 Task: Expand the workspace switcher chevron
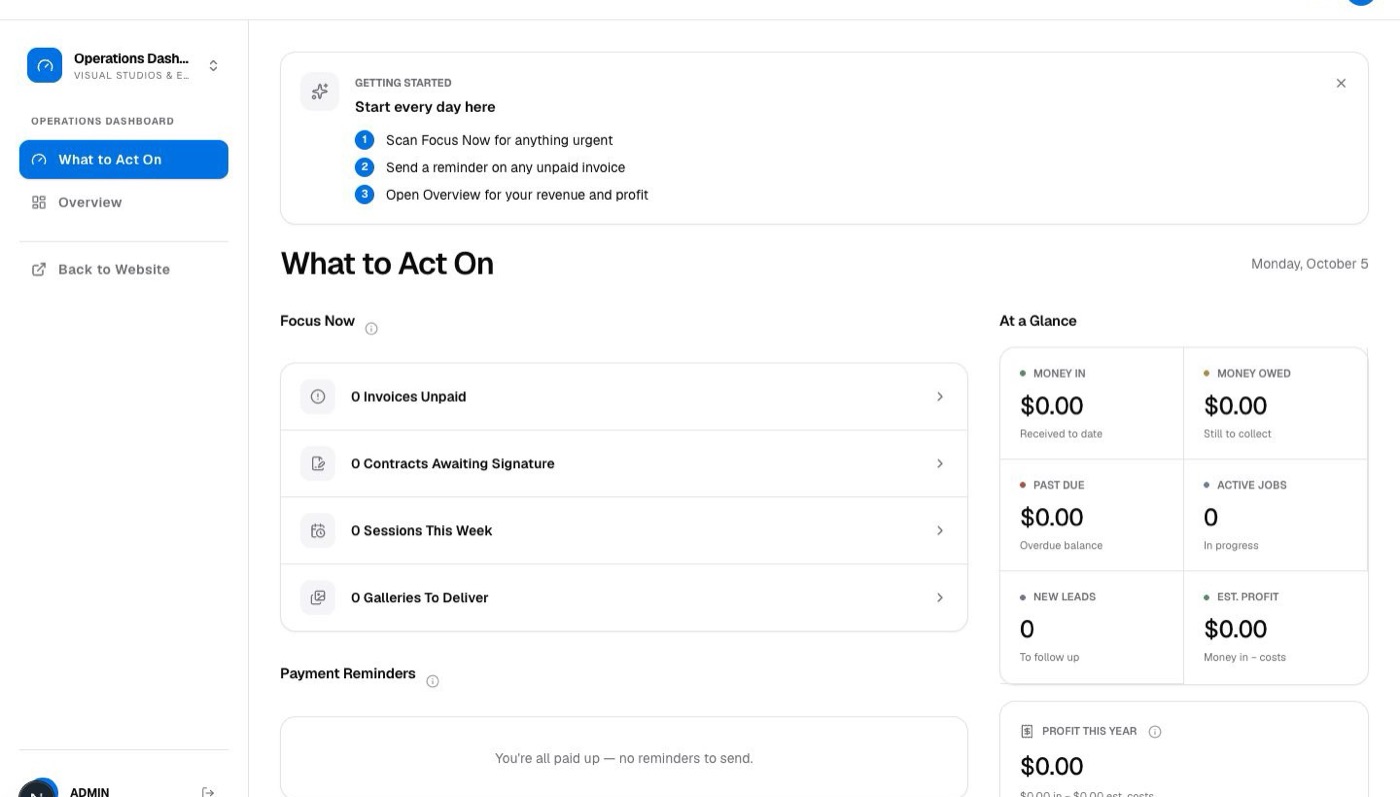click(213, 66)
